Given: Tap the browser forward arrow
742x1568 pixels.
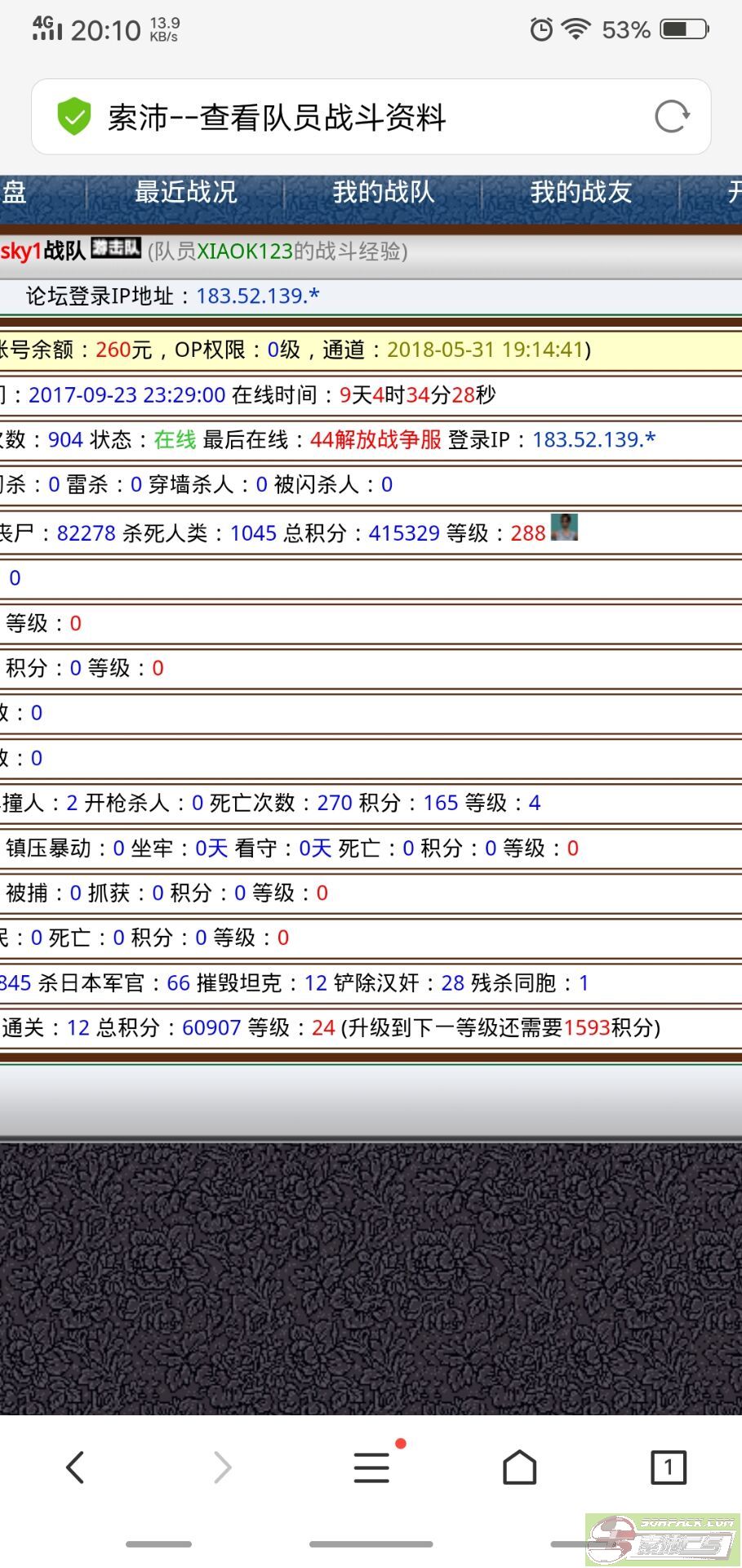Looking at the screenshot, I should [222, 1468].
